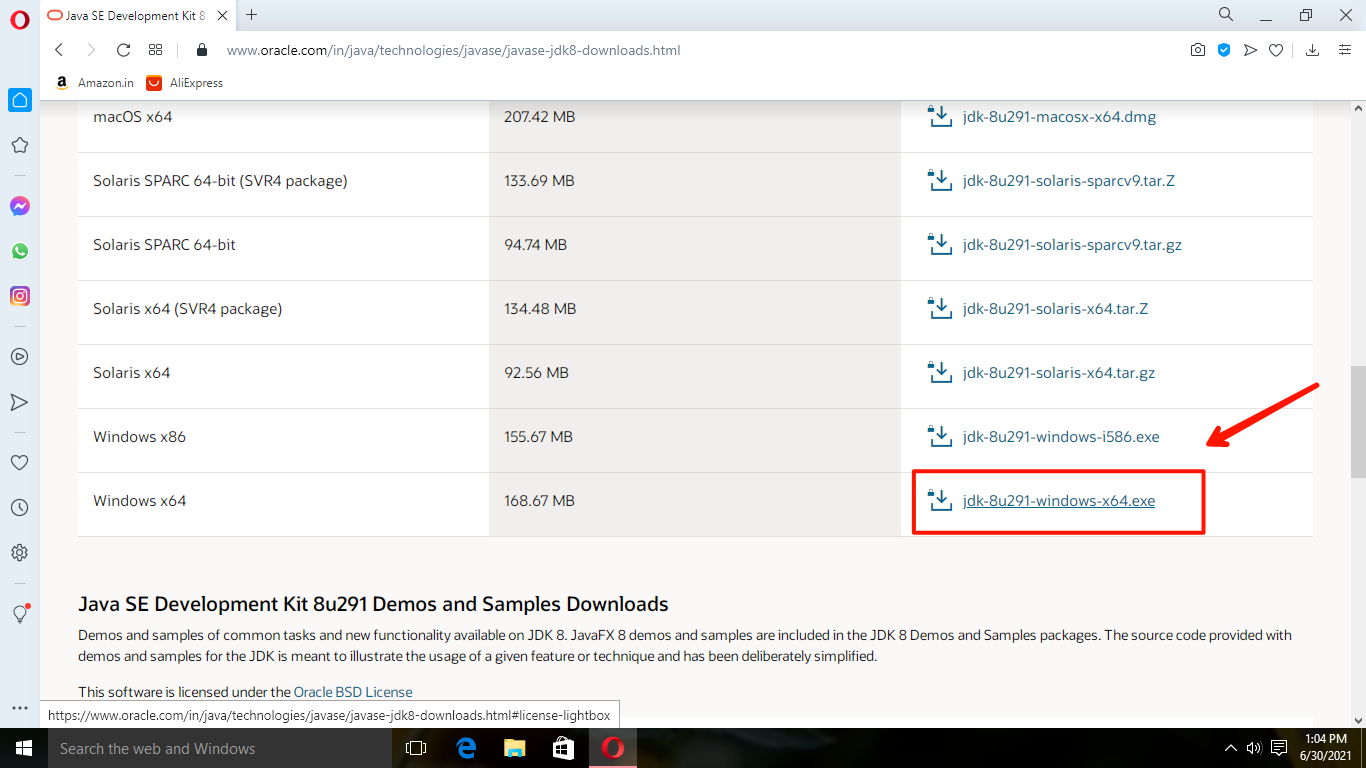Image resolution: width=1366 pixels, height=768 pixels.
Task: Open the sidebar bookmarks star icon
Action: point(19,146)
